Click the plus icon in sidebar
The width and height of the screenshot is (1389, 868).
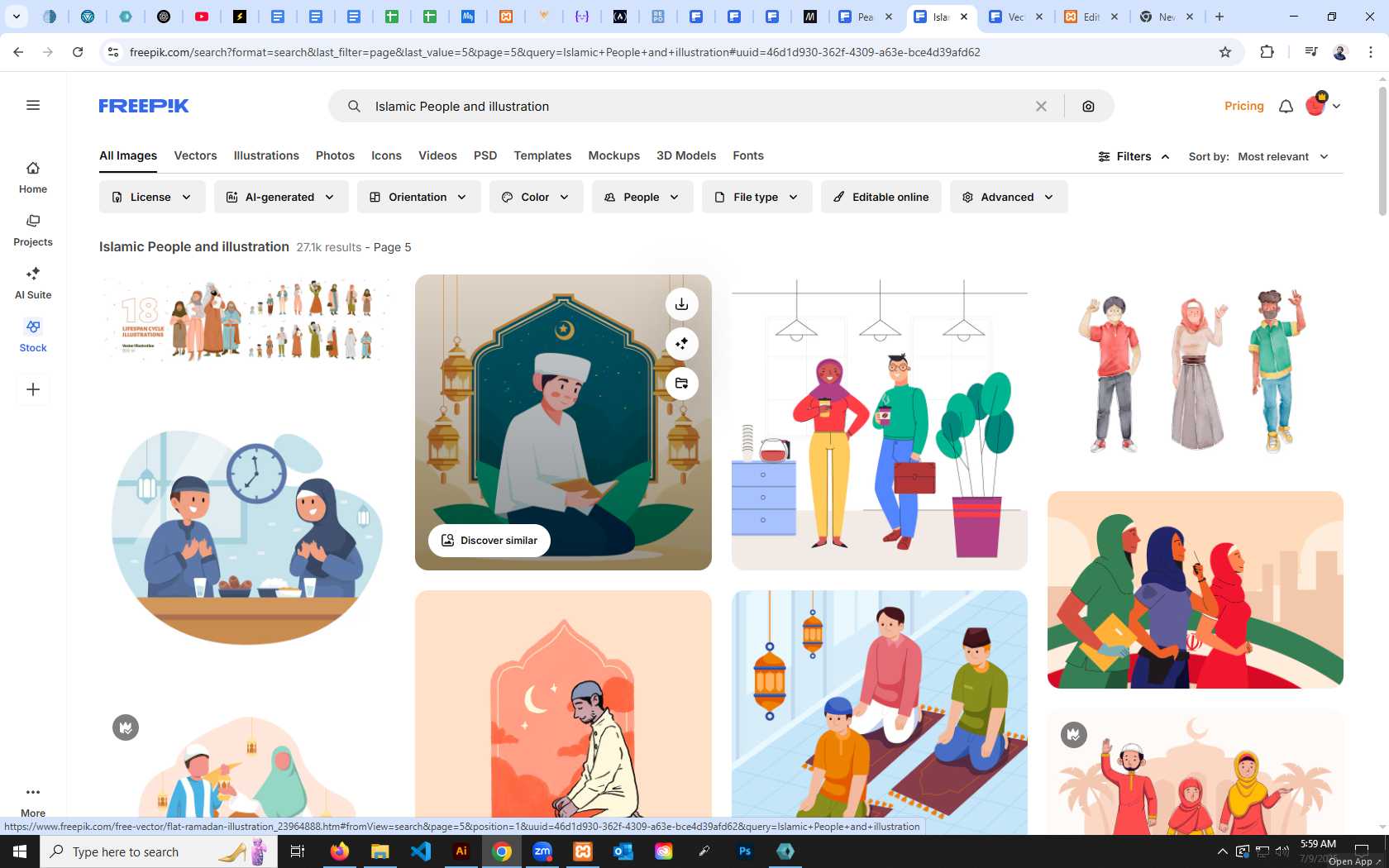(33, 389)
